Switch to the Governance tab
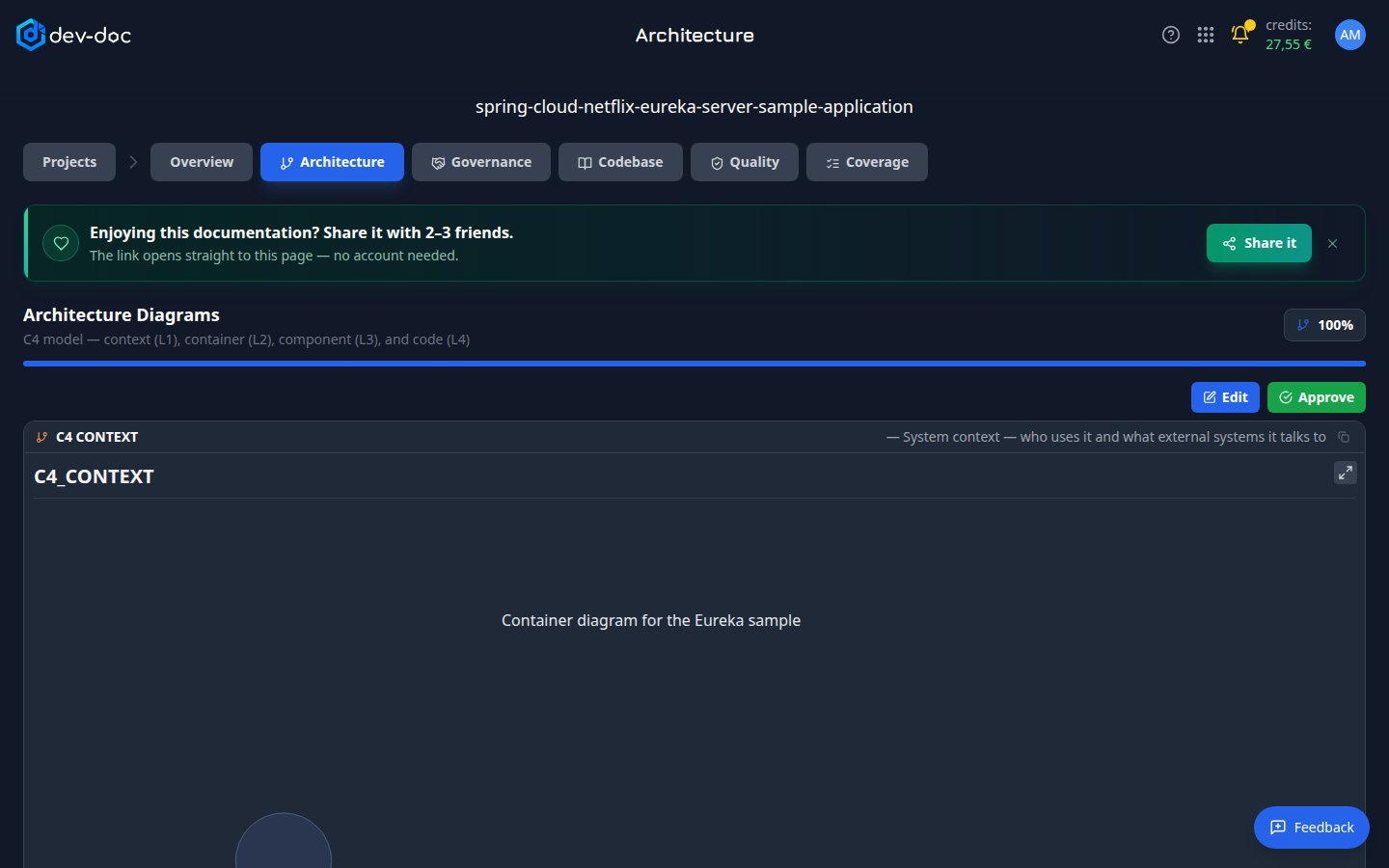The width and height of the screenshot is (1389, 868). [x=481, y=162]
